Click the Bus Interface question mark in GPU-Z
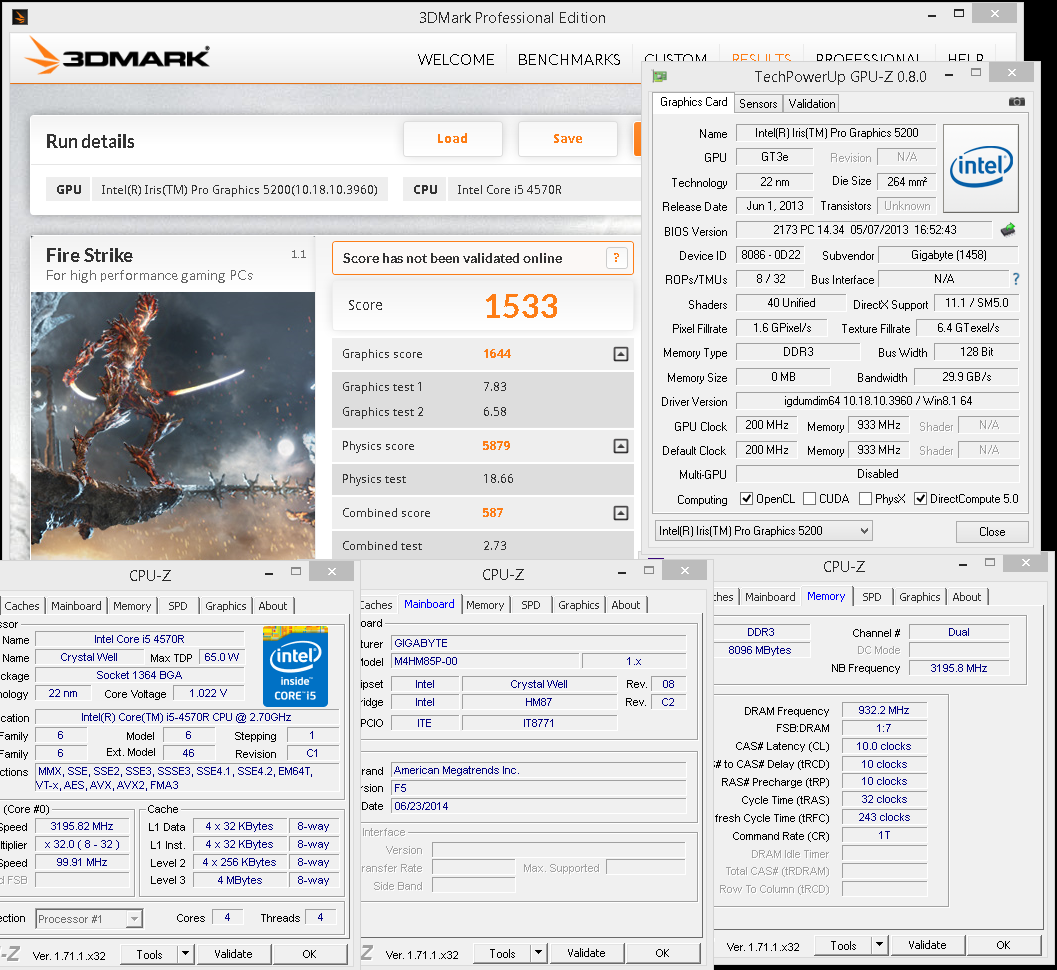1057x970 pixels. click(1016, 279)
